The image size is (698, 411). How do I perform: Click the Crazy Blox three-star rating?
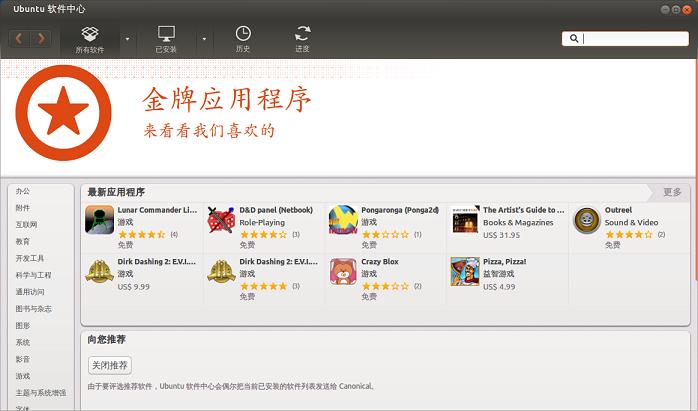click(x=385, y=286)
